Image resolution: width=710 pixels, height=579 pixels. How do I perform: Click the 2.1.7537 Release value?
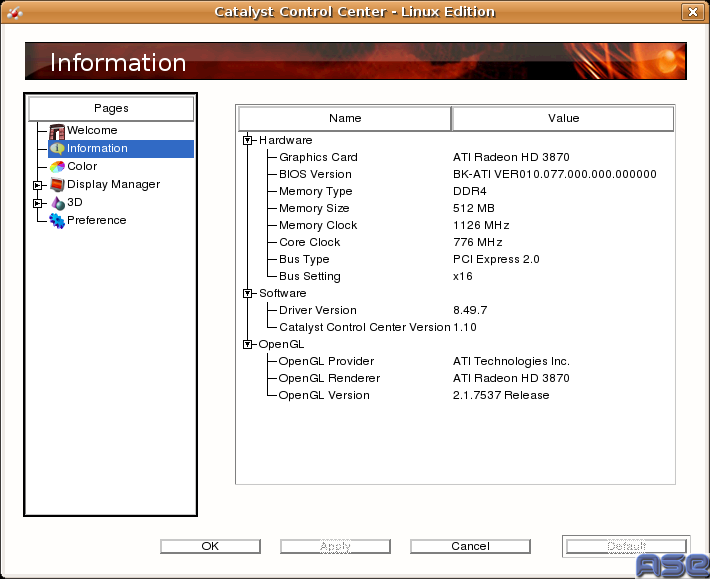point(501,395)
